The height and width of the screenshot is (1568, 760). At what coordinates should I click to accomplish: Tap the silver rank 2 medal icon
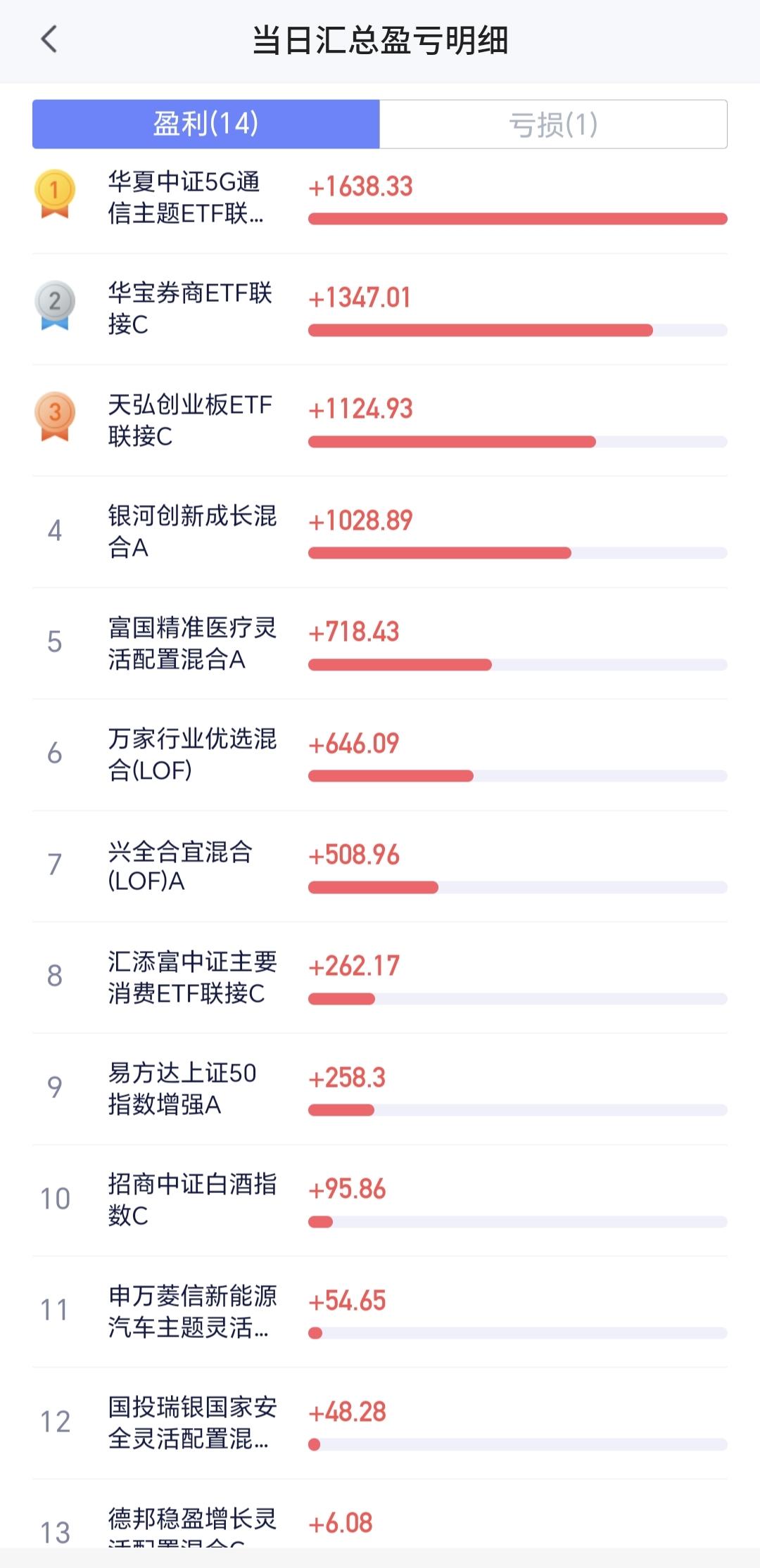coord(54,305)
